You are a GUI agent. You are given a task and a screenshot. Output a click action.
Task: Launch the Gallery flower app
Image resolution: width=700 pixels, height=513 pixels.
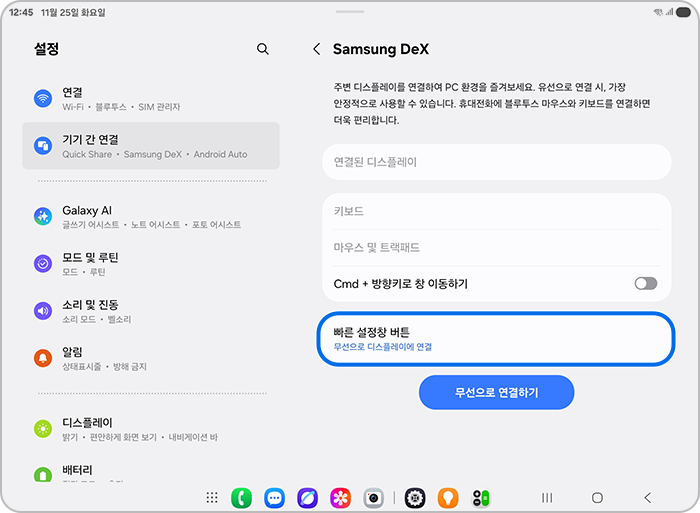(x=340, y=498)
